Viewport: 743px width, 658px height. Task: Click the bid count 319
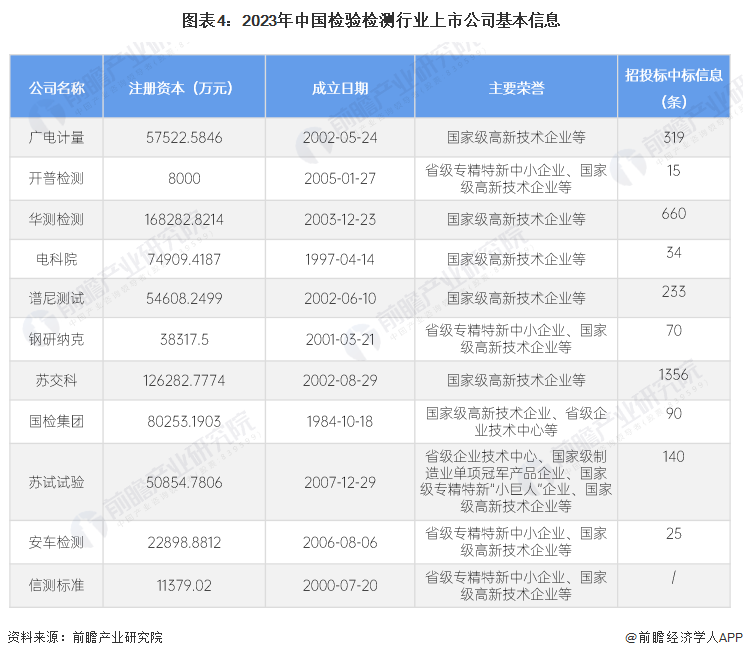click(673, 137)
